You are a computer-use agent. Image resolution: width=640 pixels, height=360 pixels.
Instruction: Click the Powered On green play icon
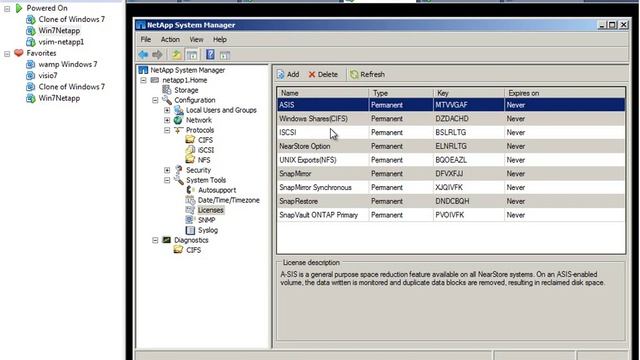point(19,8)
